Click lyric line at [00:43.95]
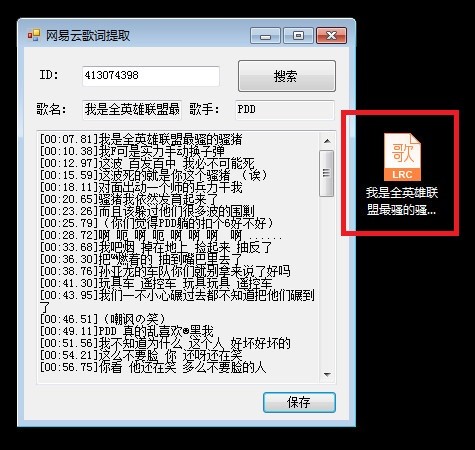Viewport: 475px width, 450px height. click(177, 301)
